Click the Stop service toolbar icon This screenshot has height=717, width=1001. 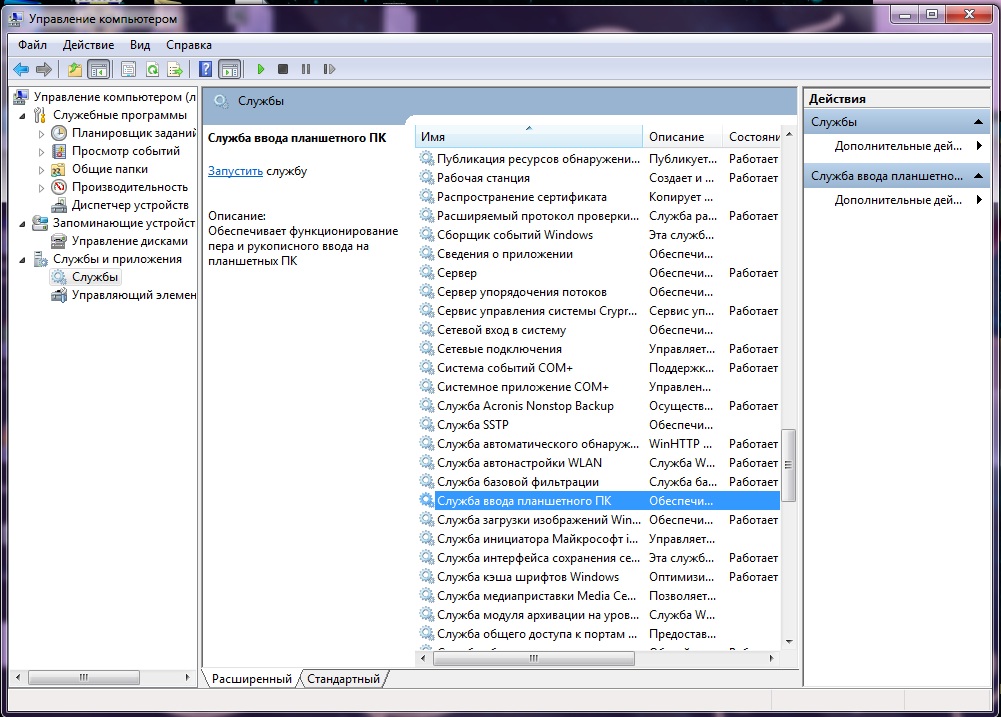[283, 69]
